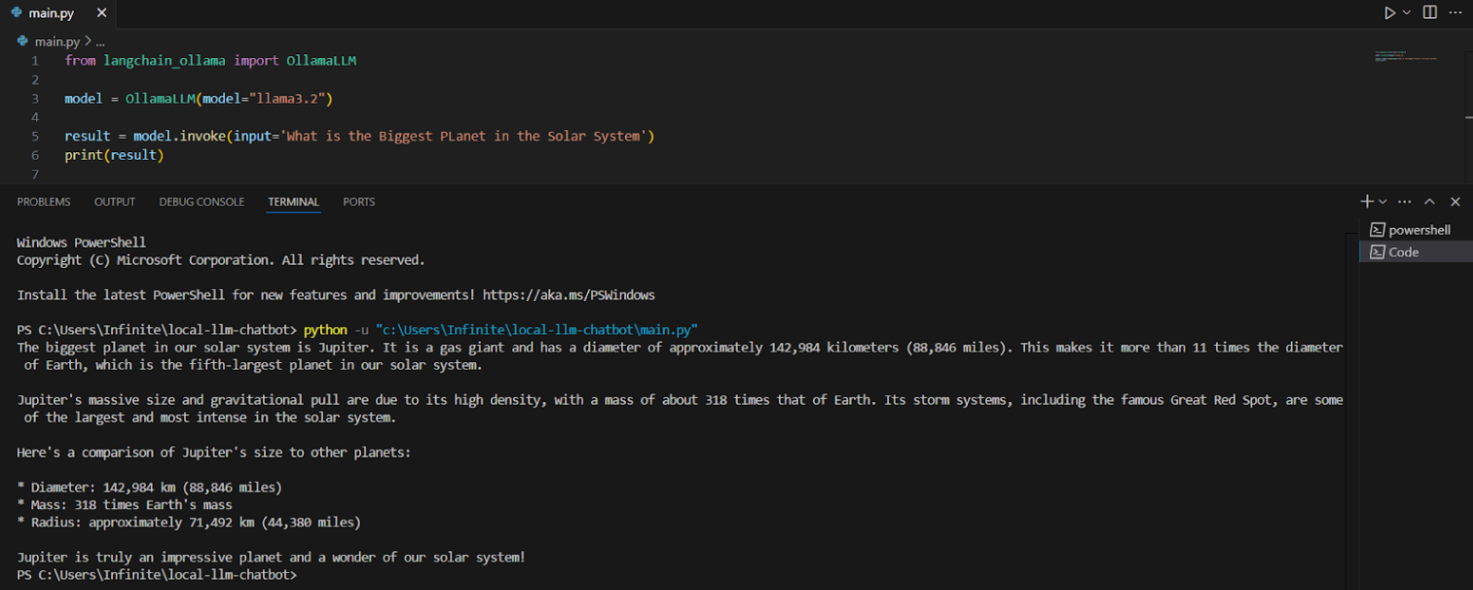
Task: Click the print(result) line
Action: (x=114, y=155)
